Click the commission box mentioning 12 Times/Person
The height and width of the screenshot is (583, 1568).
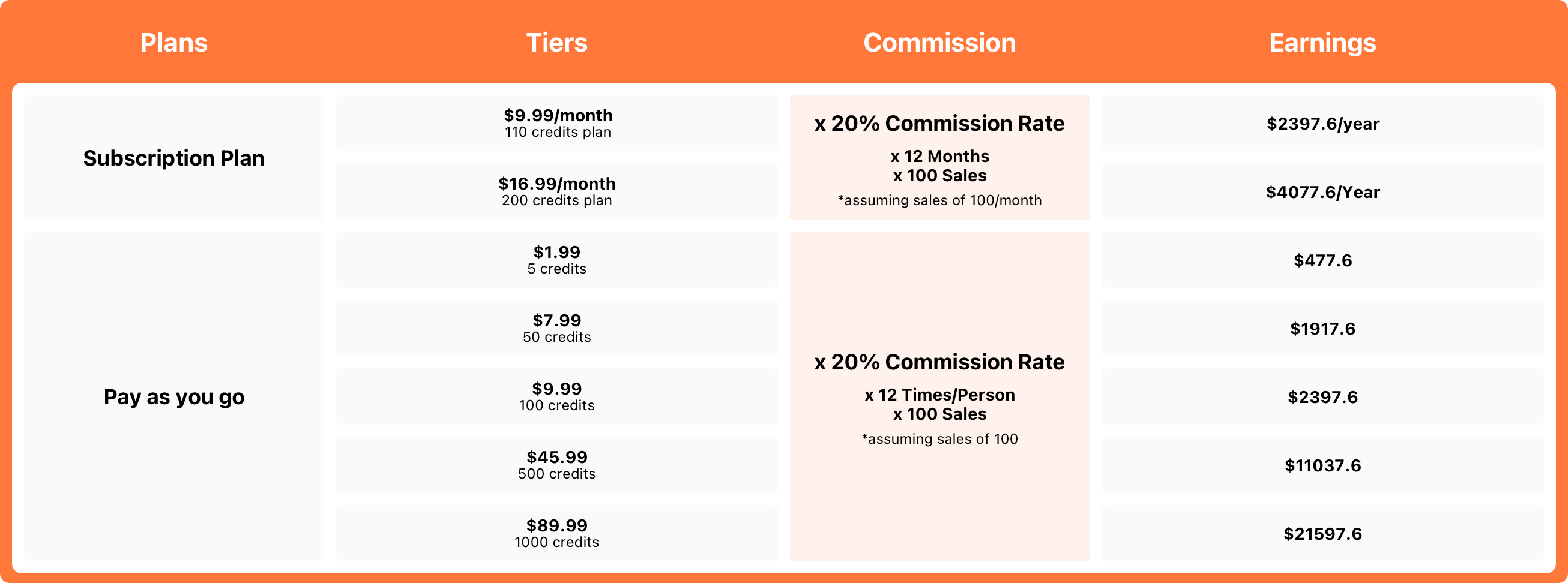click(x=939, y=396)
